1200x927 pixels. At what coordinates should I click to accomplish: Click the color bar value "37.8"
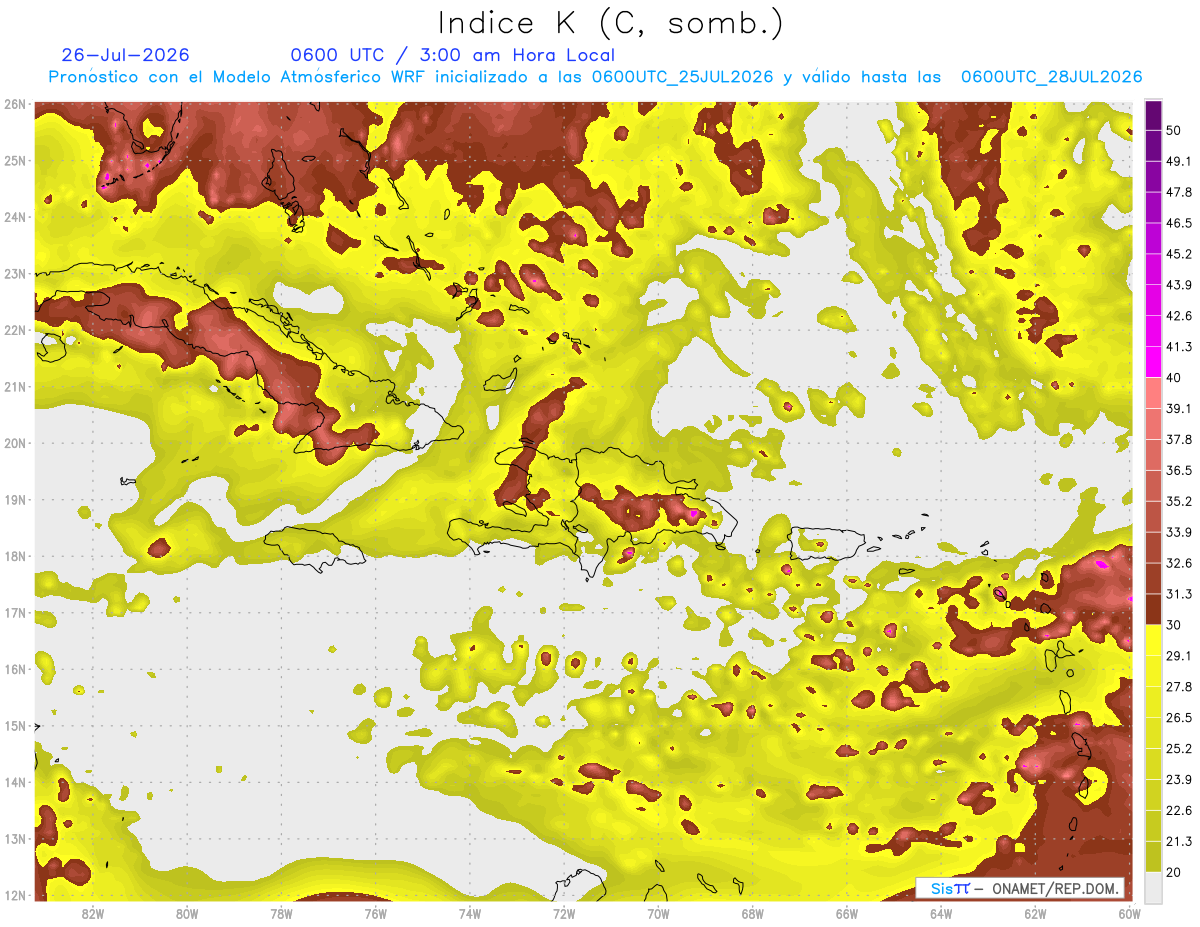coord(1178,439)
